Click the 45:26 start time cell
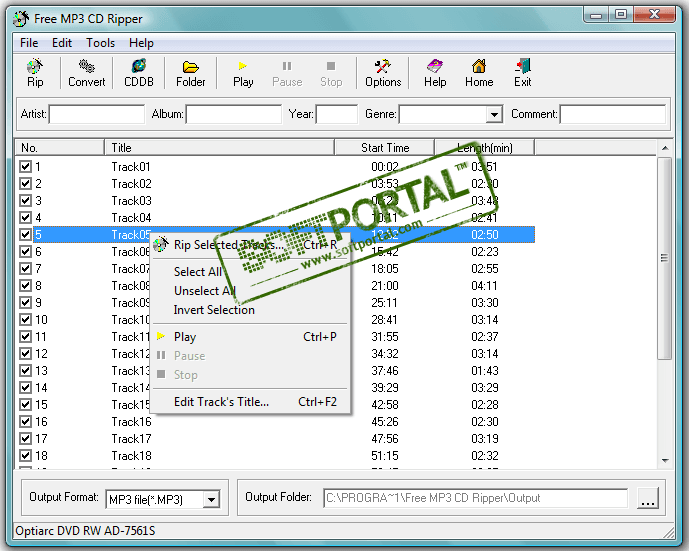Screen dimensions: 689x551 tap(385, 422)
